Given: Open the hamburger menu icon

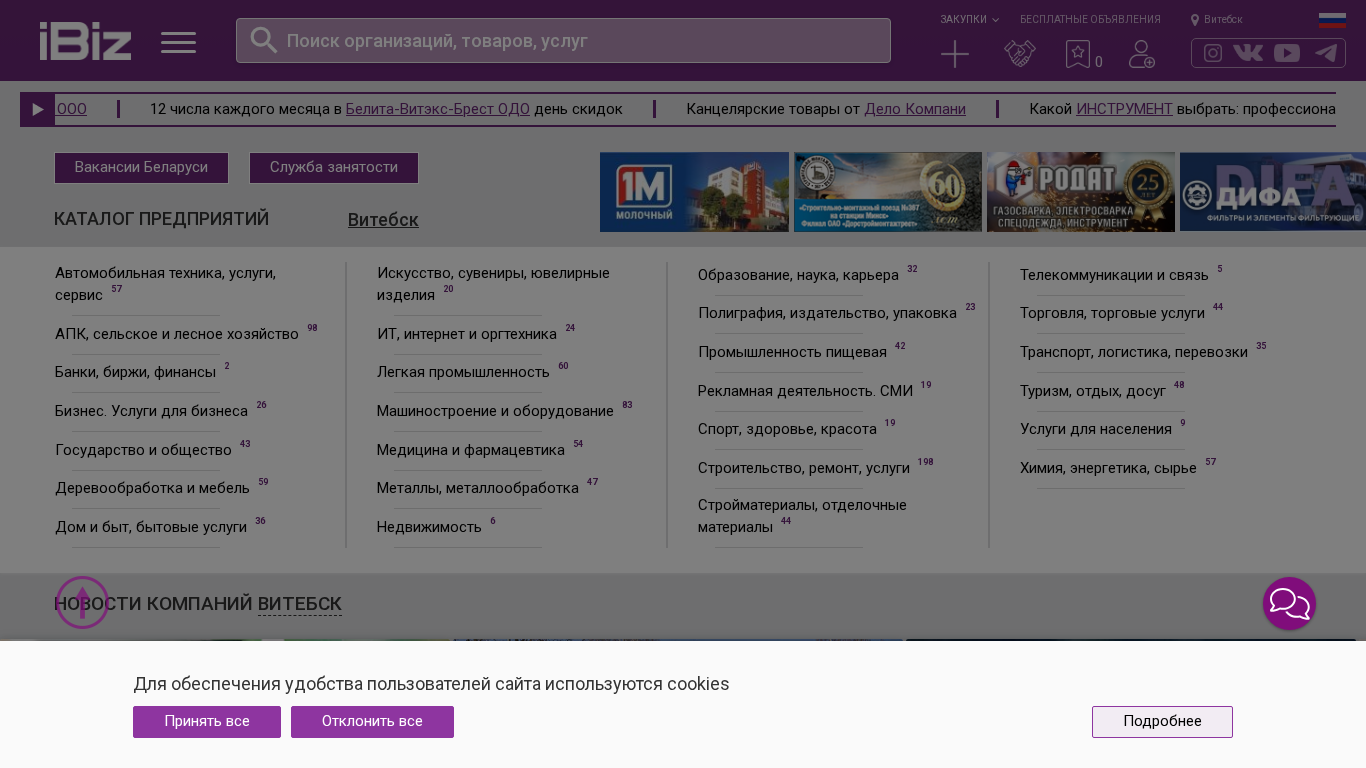Looking at the screenshot, I should coord(178,42).
